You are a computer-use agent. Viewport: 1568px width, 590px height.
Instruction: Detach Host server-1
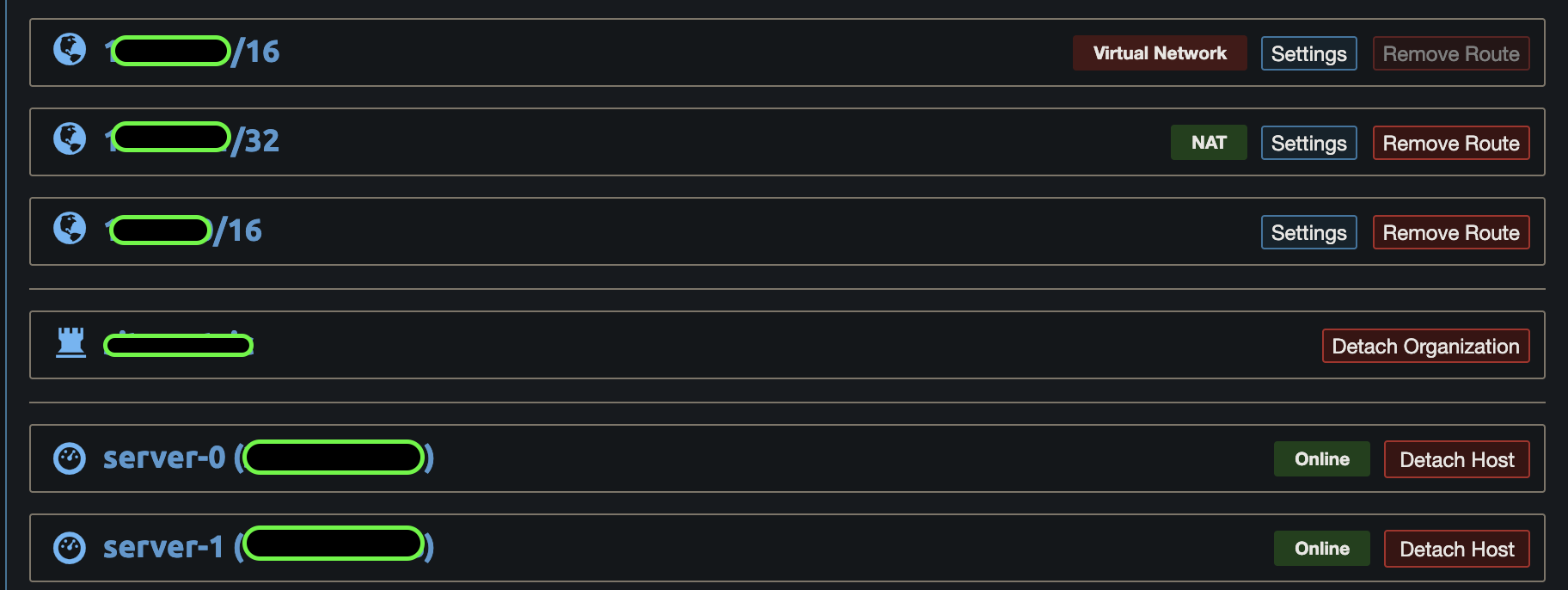click(1456, 549)
